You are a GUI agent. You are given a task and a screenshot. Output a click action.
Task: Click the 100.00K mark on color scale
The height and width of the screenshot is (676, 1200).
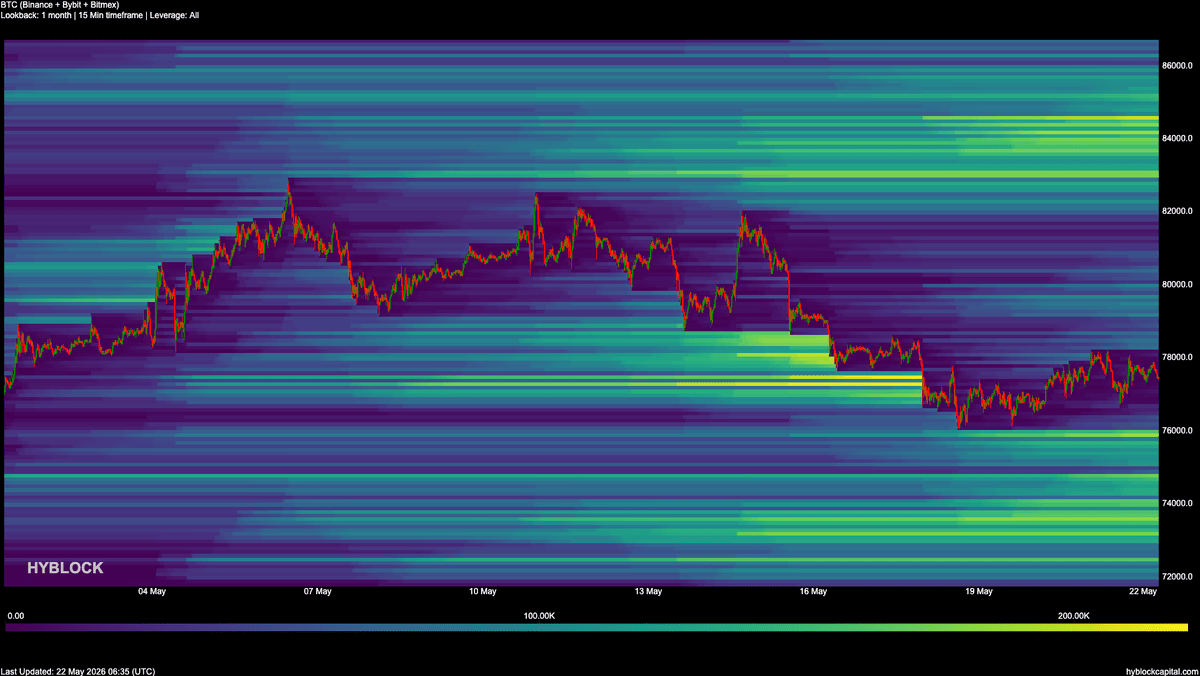pos(539,616)
